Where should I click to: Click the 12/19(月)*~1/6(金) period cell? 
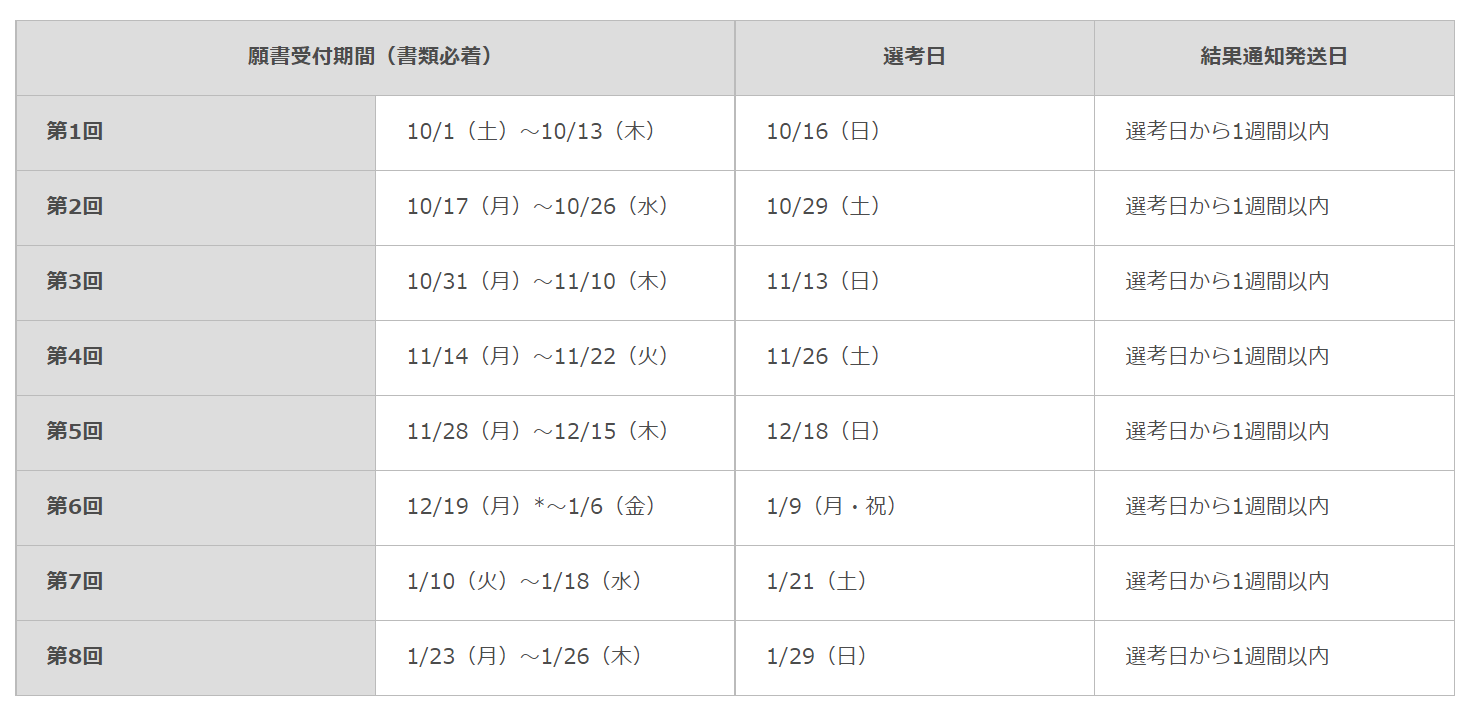tap(555, 508)
